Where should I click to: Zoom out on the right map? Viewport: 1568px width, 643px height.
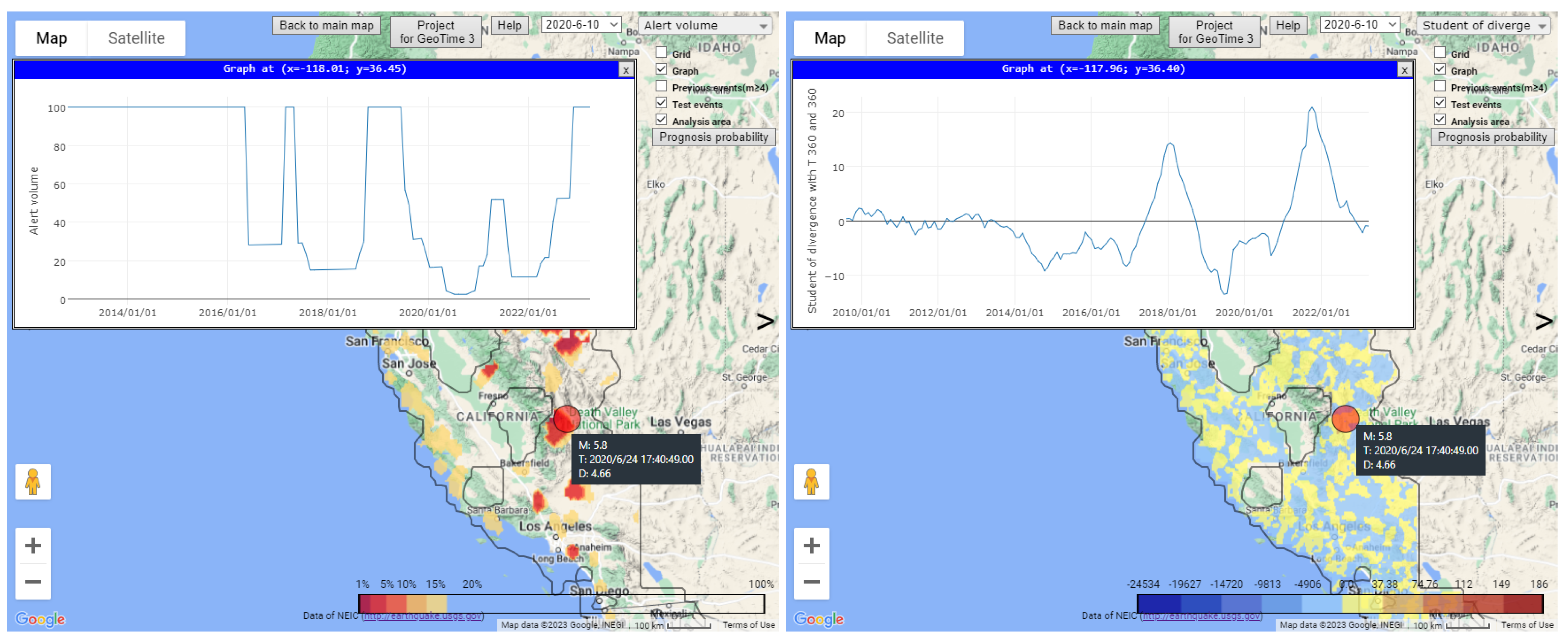click(x=811, y=581)
